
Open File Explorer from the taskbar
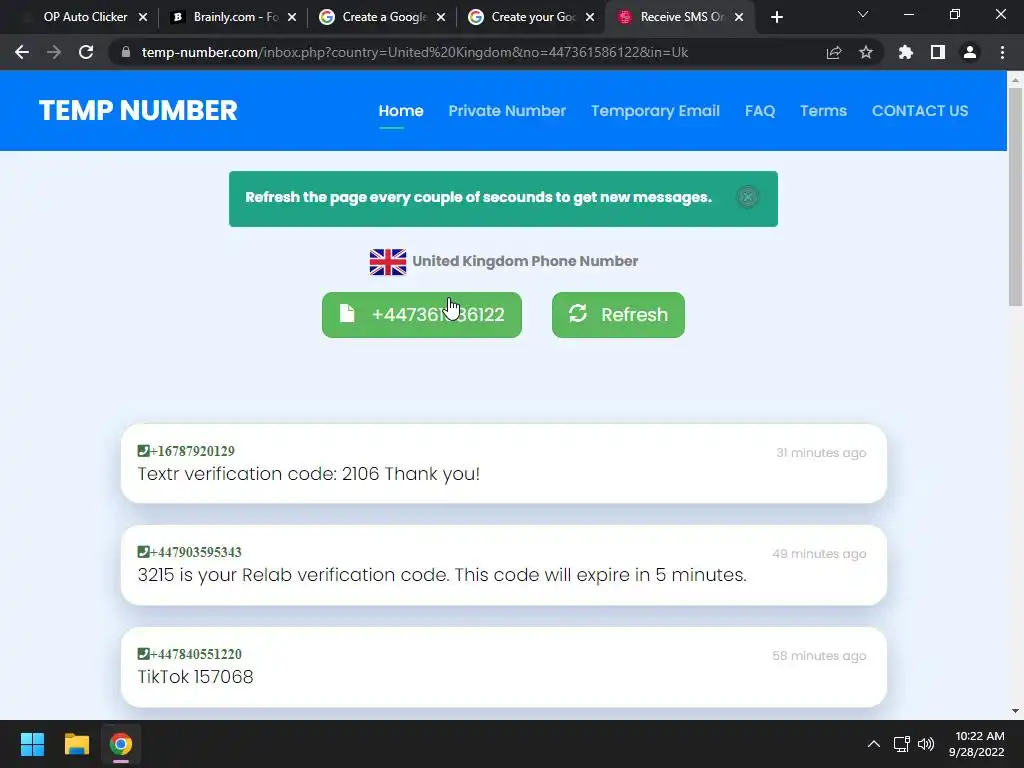[x=76, y=744]
